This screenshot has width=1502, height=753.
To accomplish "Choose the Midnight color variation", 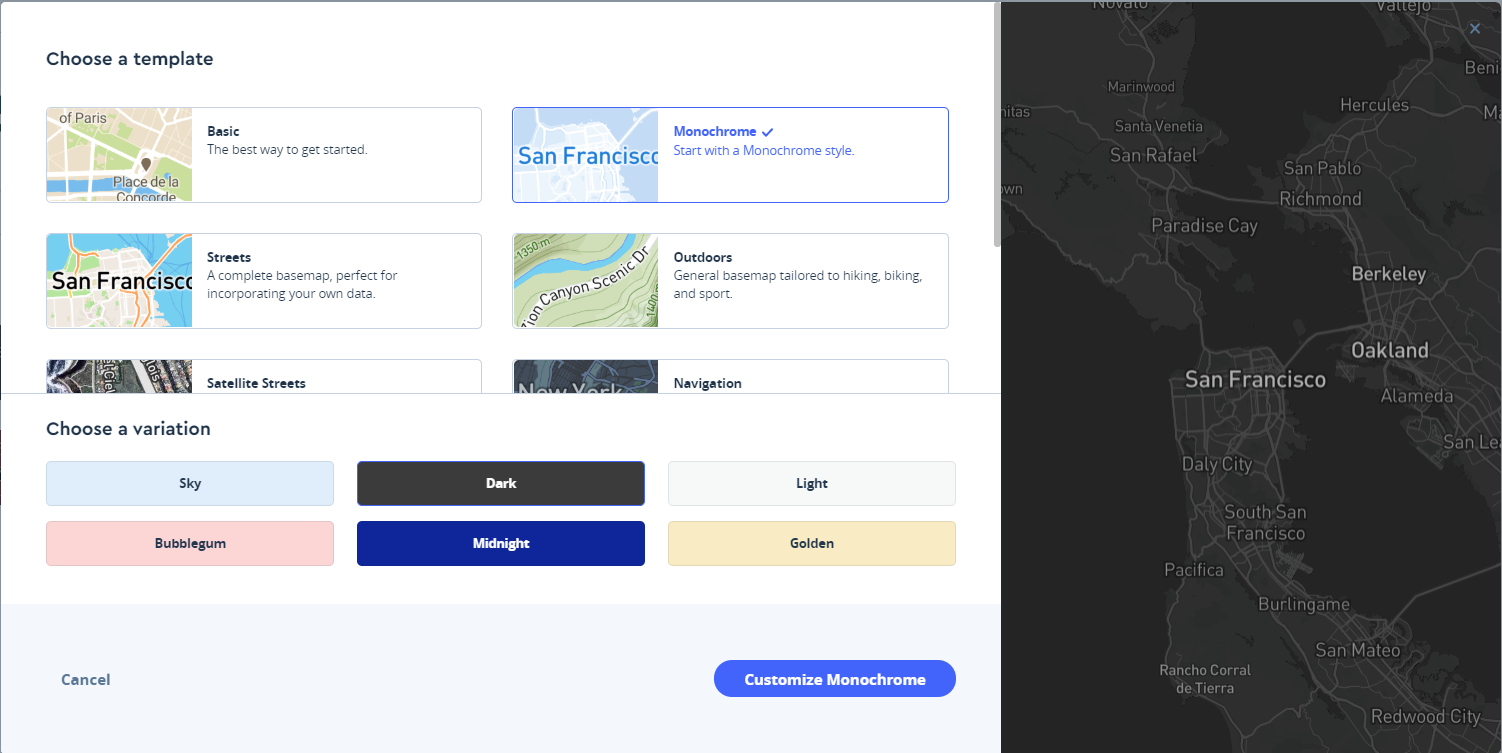I will coord(500,543).
